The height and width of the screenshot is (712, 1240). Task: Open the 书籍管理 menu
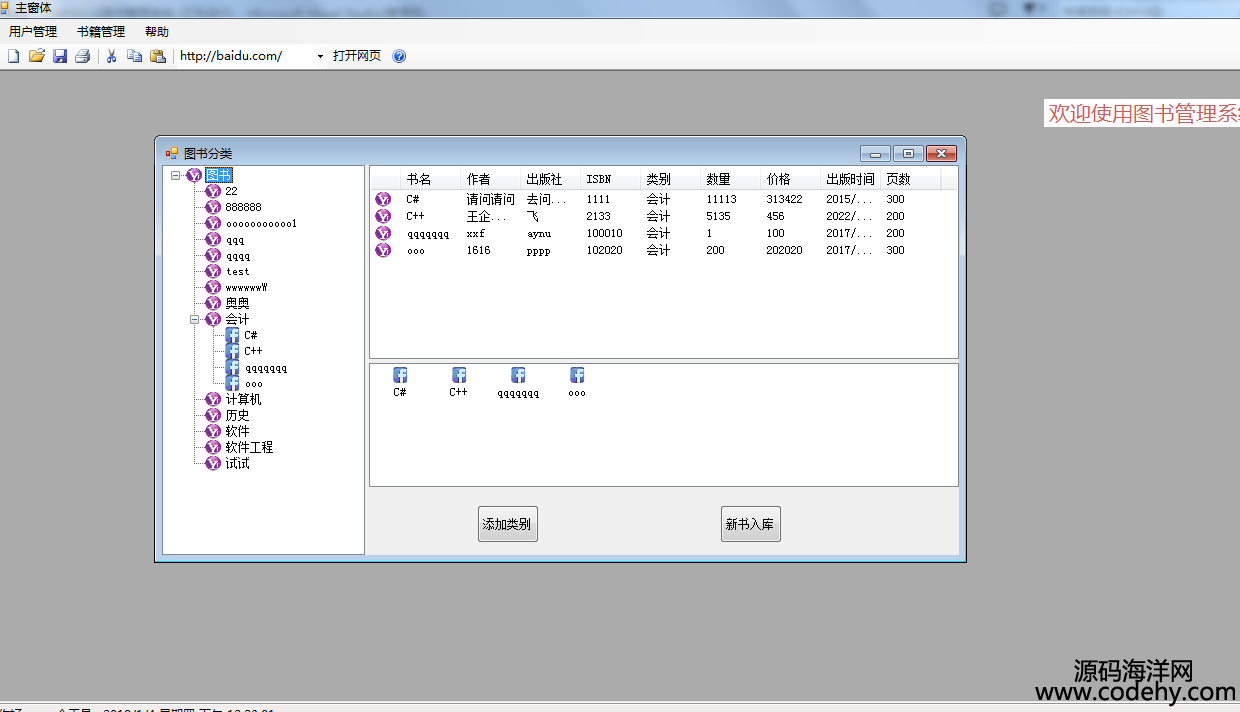tap(101, 32)
